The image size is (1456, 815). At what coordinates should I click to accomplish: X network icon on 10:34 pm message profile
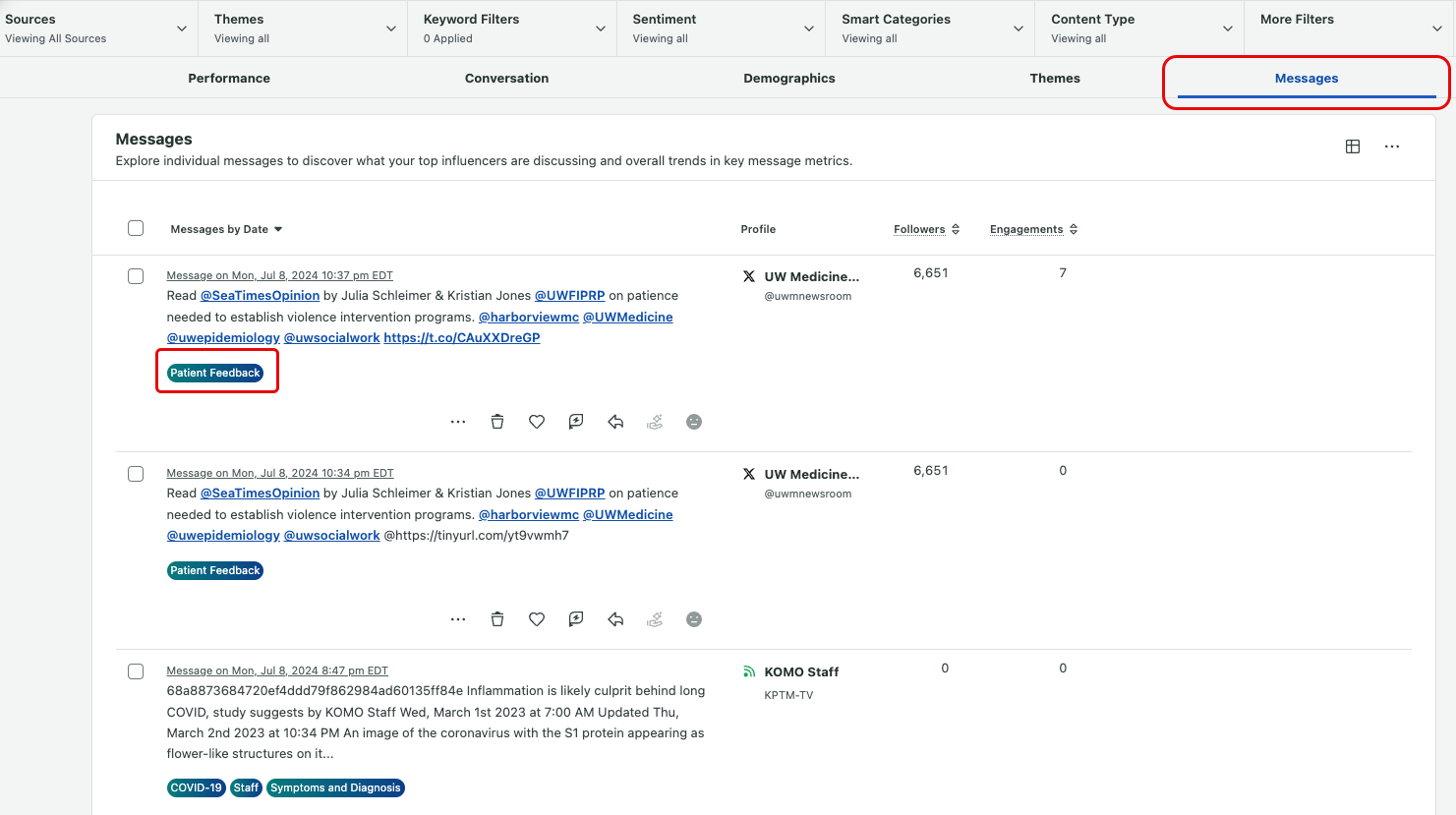749,475
